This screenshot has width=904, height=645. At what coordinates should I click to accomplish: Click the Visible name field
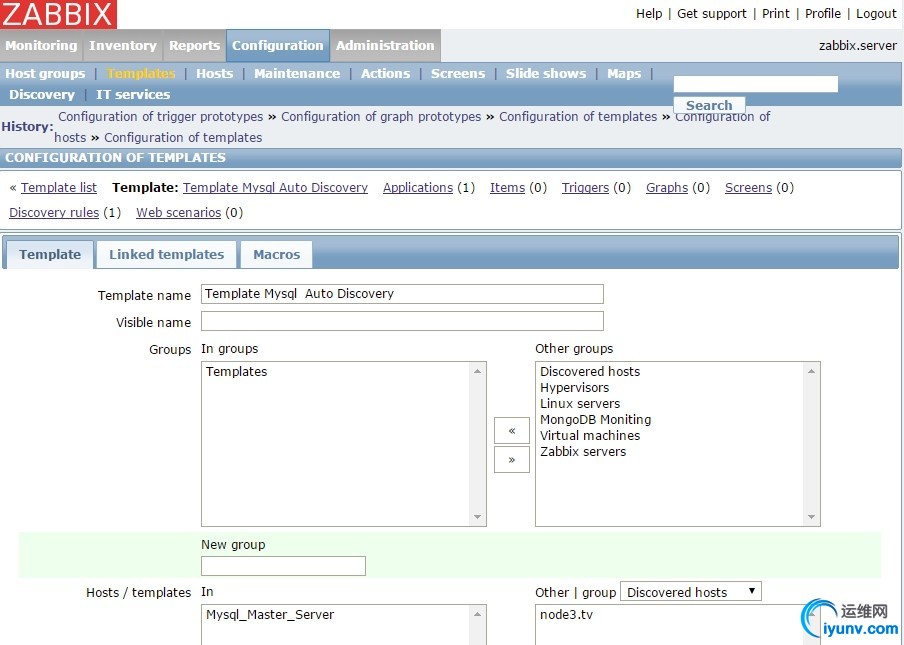pos(402,321)
